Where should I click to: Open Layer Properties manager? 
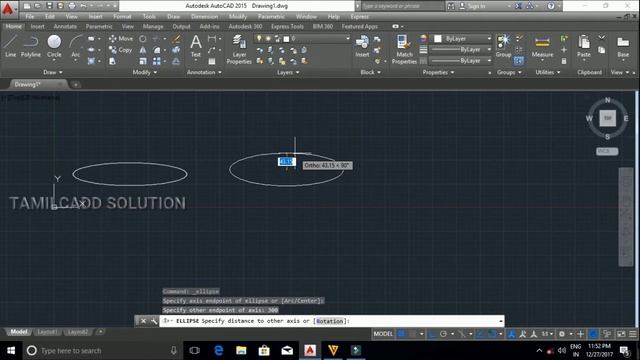click(x=239, y=49)
